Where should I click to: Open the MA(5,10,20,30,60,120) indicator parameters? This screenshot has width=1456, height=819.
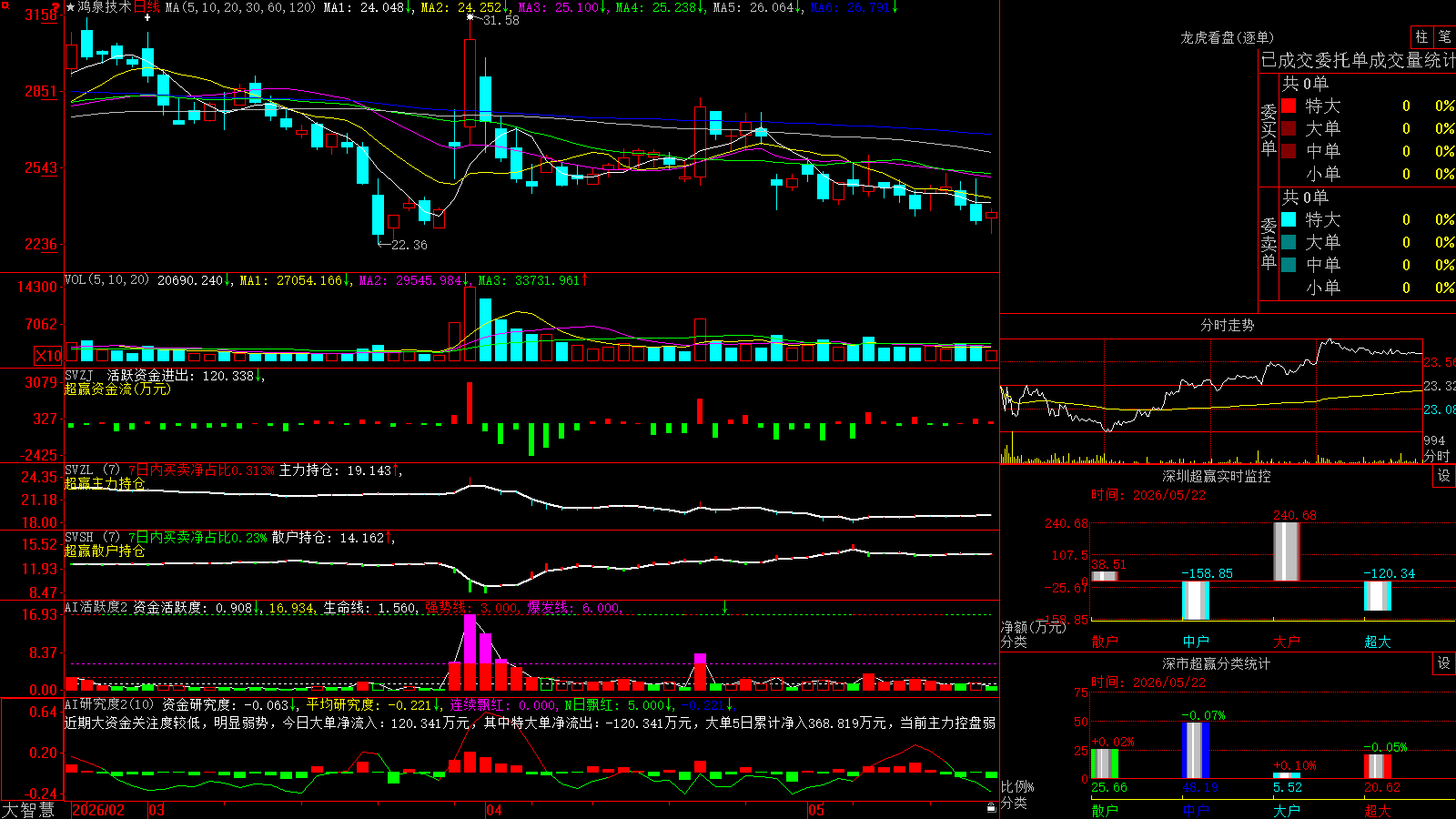click(x=240, y=7)
